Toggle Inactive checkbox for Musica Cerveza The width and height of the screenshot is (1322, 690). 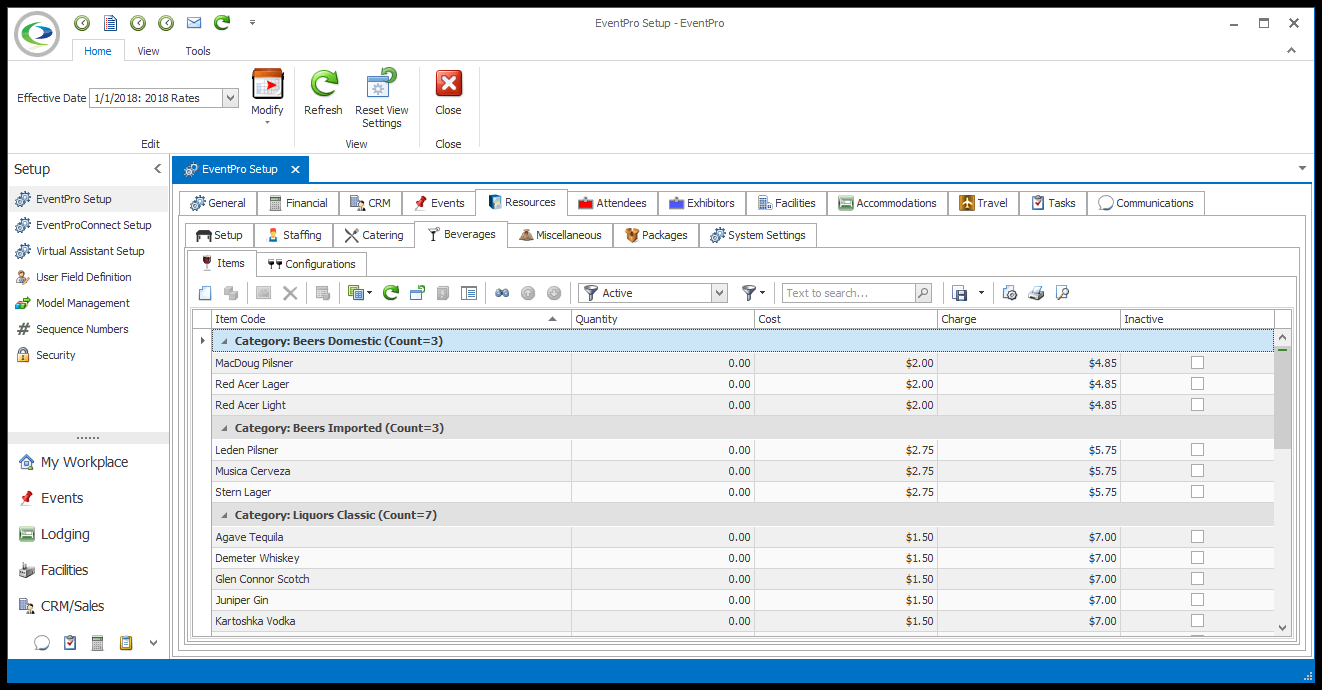[x=1197, y=471]
